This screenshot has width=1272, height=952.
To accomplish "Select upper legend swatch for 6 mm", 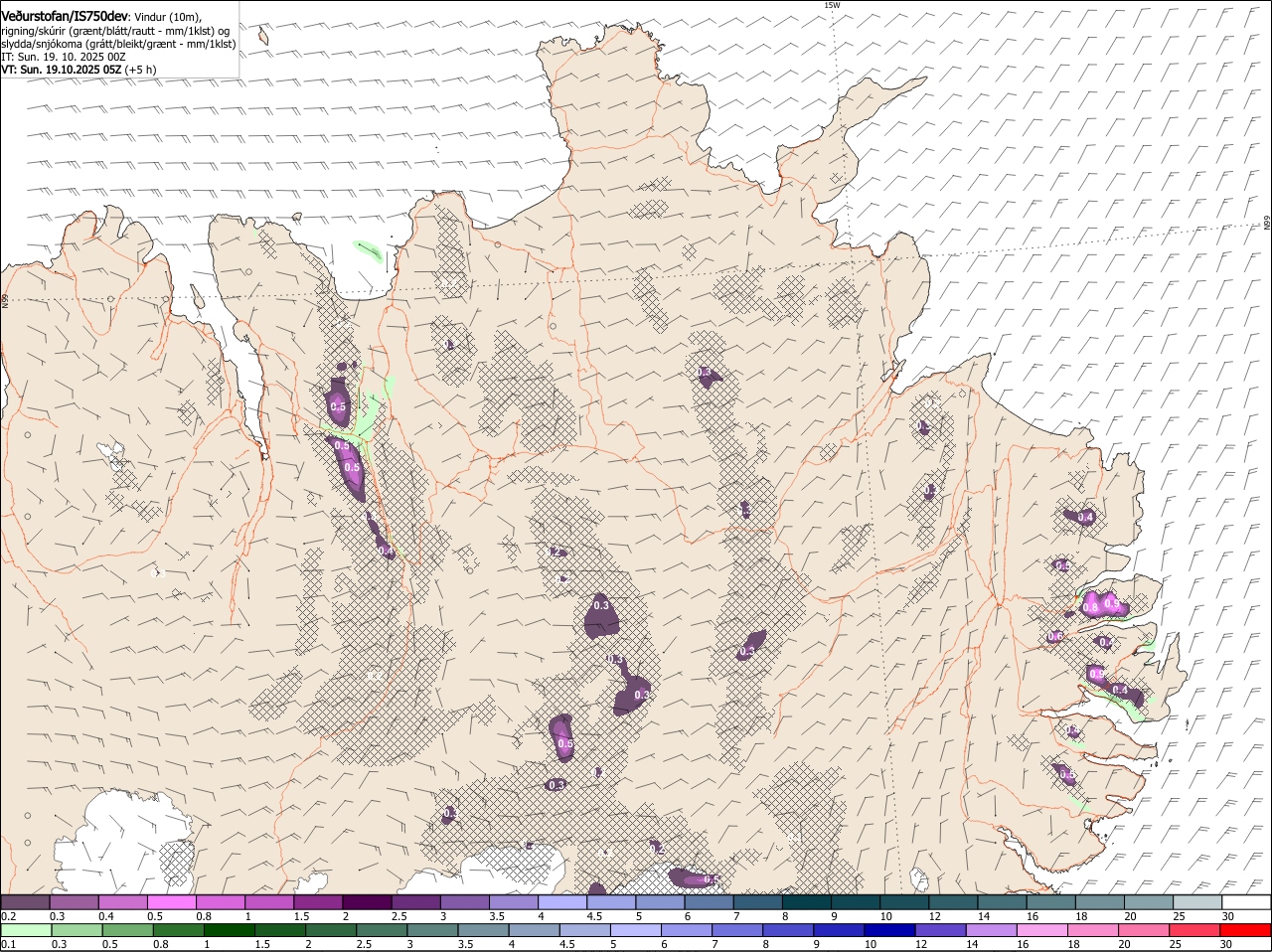I will tap(709, 901).
